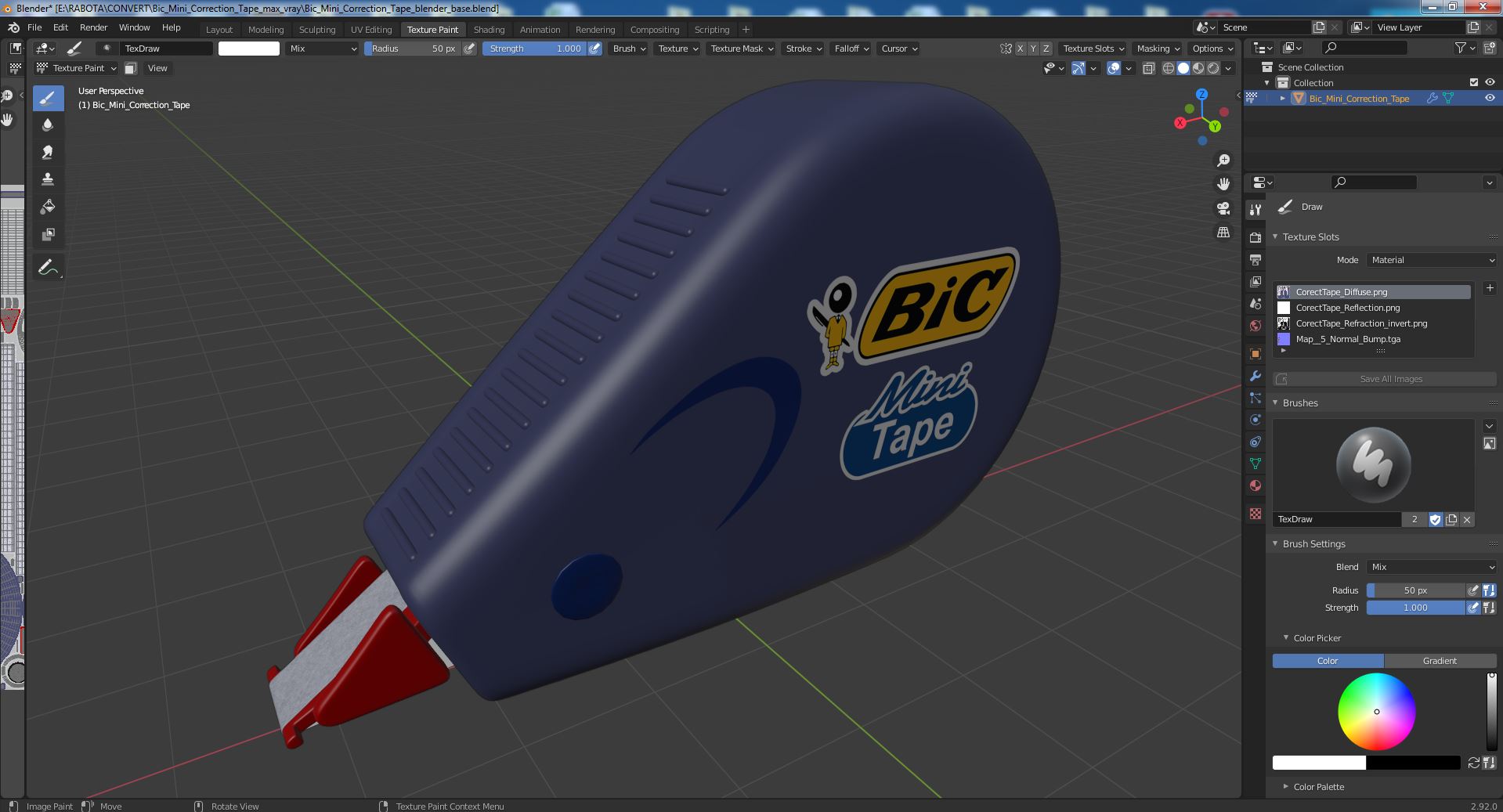This screenshot has height=812, width=1503.
Task: Toggle viewport overlays
Action: [1114, 68]
